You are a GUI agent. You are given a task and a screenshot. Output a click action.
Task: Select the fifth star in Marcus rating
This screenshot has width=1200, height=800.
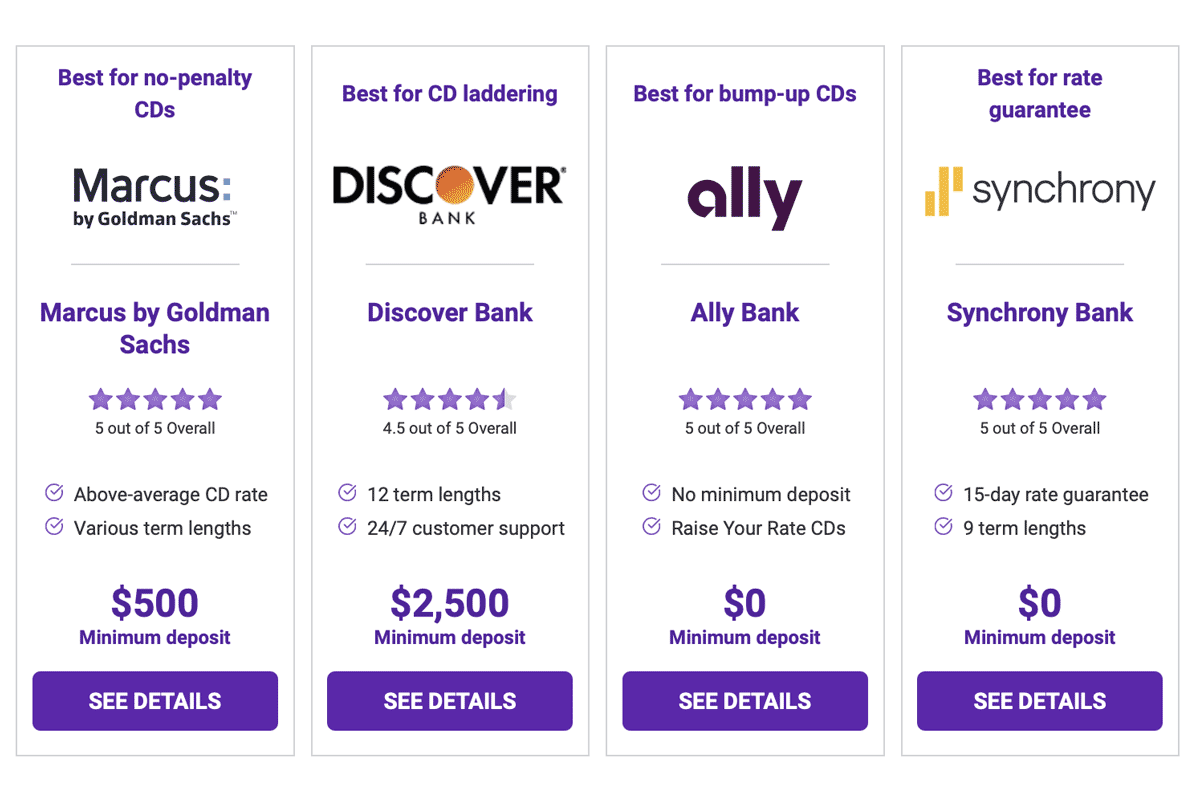pyautogui.click(x=209, y=398)
